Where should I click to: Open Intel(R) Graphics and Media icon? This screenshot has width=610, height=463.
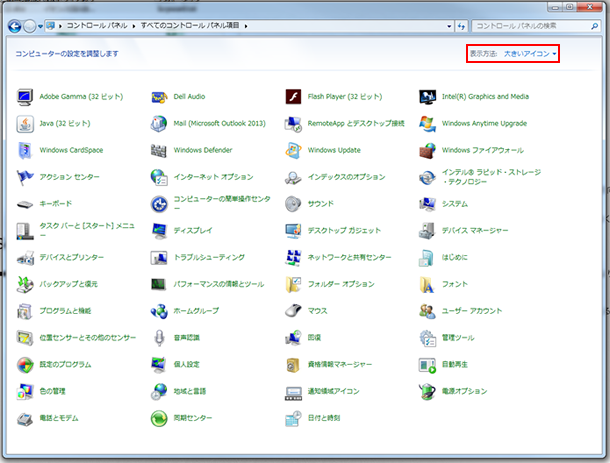coord(428,96)
